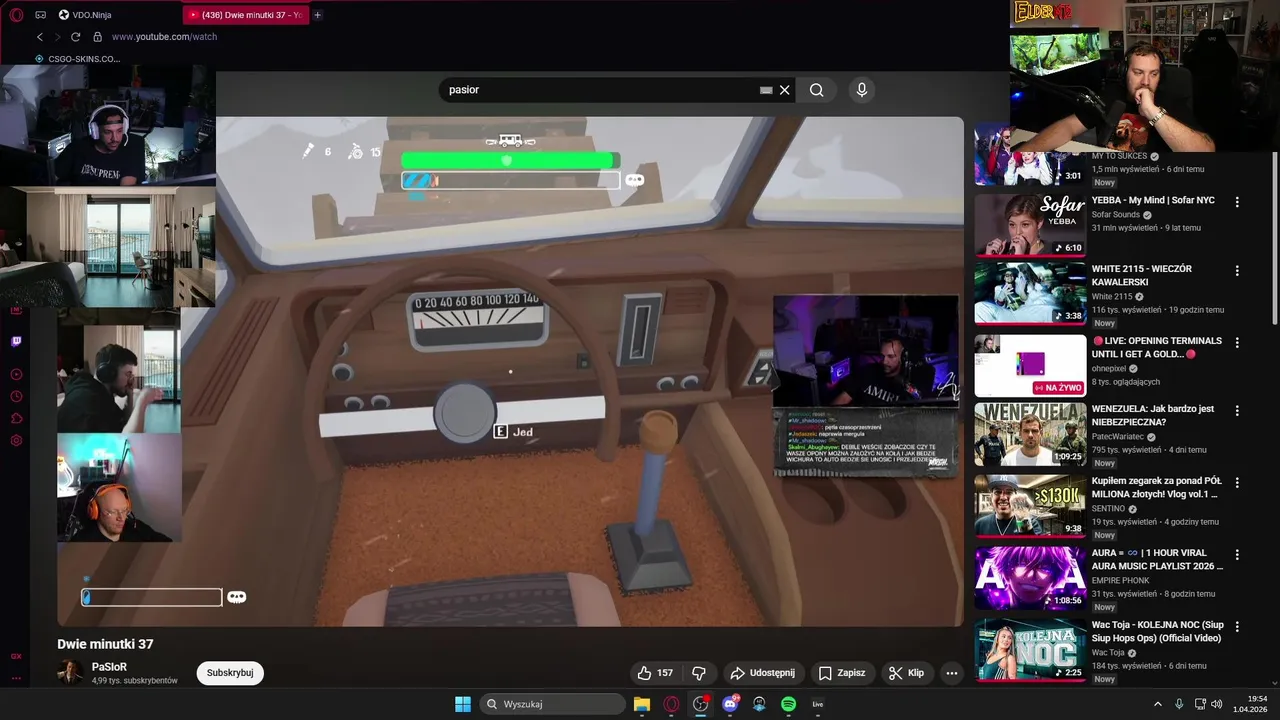Share the video via Udostępnij

pos(762,673)
